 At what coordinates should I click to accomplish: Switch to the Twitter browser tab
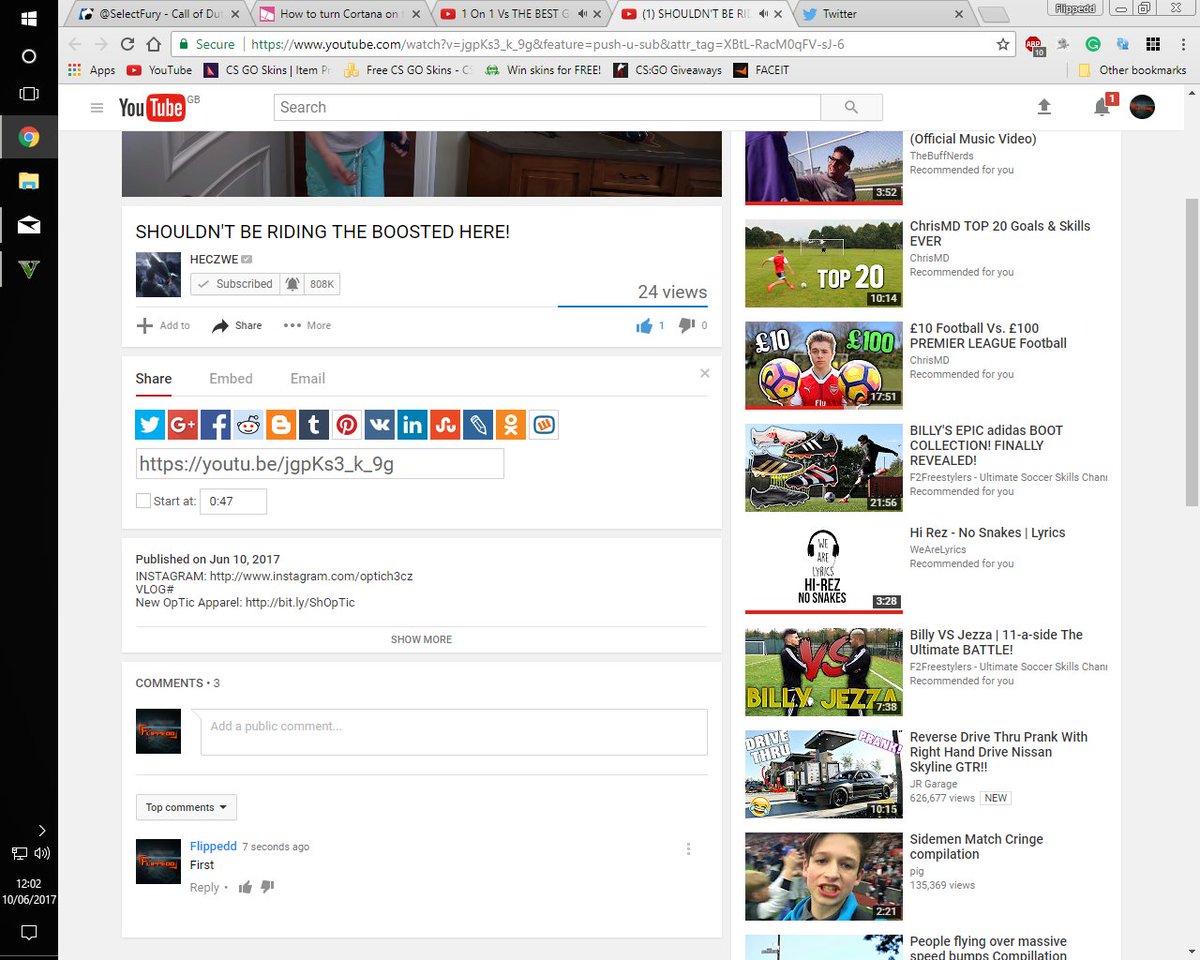coord(880,14)
